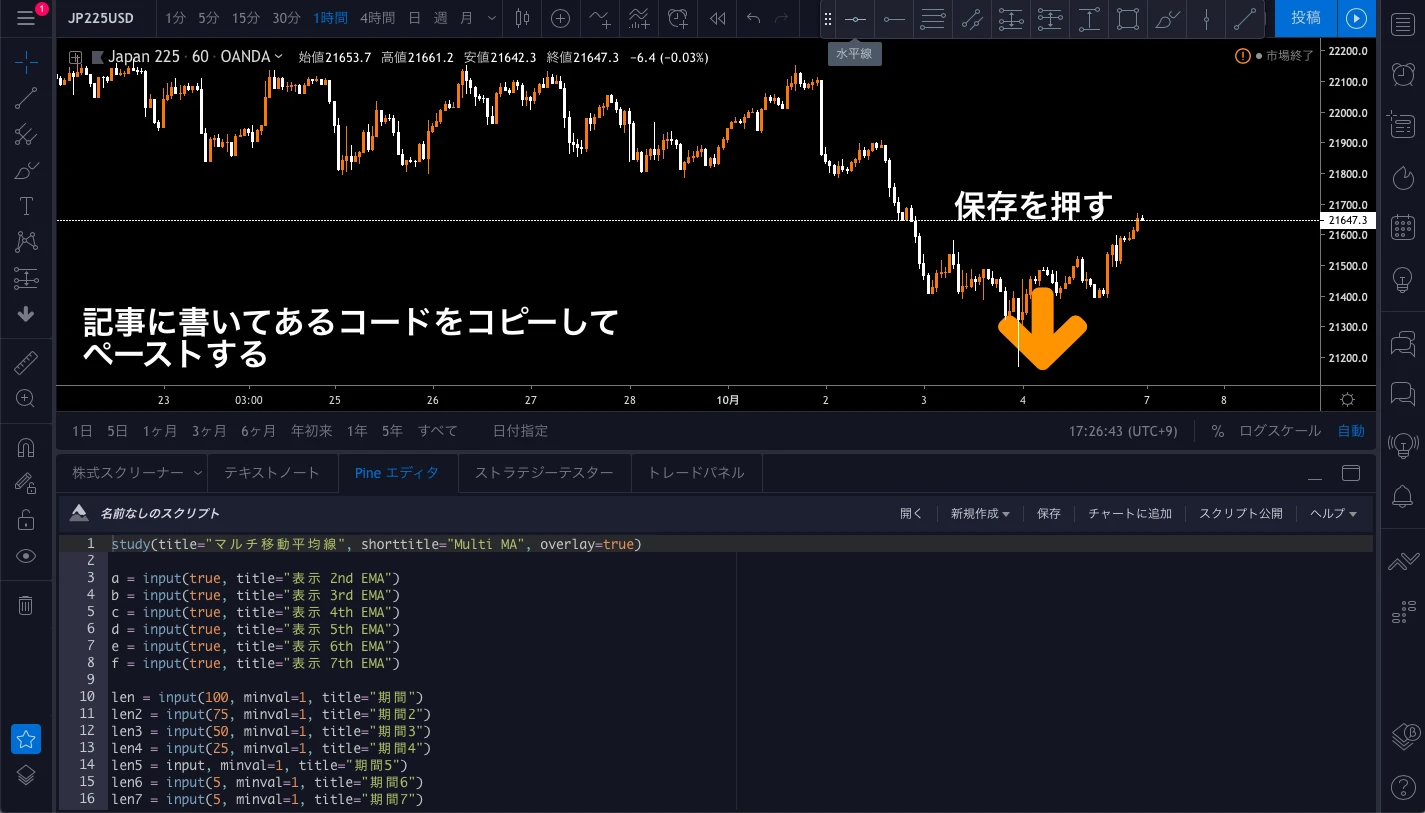This screenshot has width=1425, height=813.
Task: Click 保存 to save the script
Action: tap(1048, 513)
